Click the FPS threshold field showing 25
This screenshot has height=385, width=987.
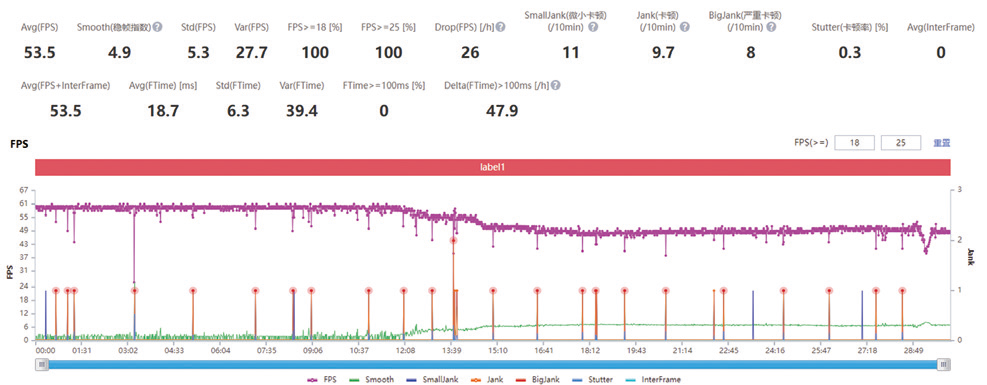[x=901, y=143]
